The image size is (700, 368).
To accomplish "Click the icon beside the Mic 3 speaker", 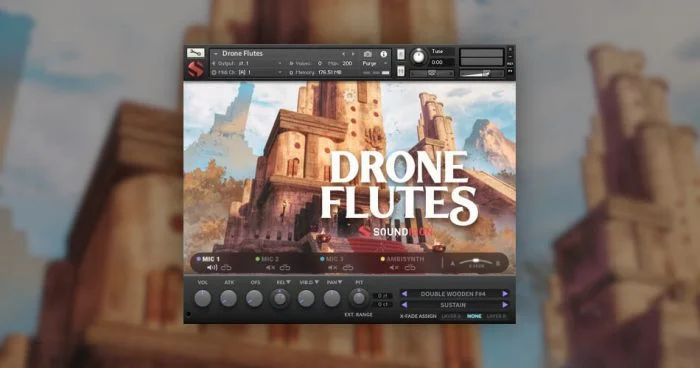I will coord(348,268).
